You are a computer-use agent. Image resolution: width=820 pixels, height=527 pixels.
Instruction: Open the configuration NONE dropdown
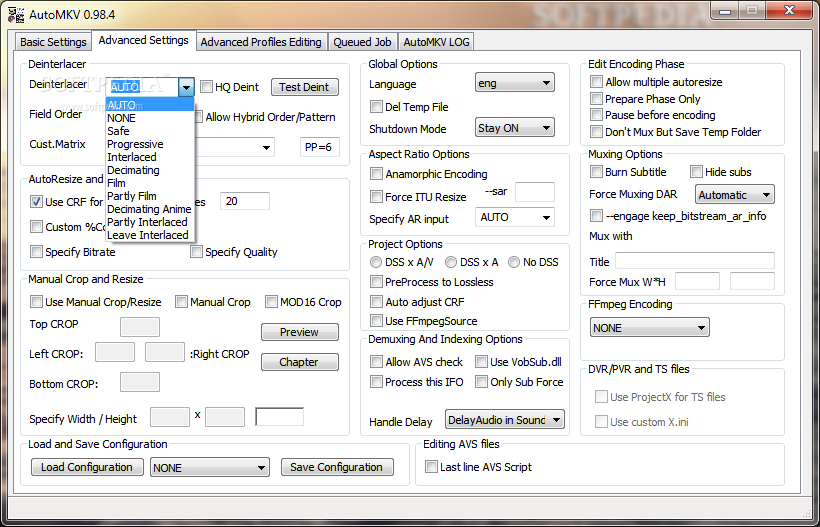(x=210, y=467)
